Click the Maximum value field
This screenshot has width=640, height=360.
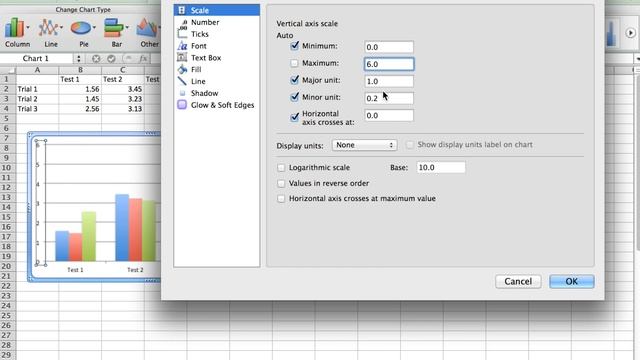389,64
